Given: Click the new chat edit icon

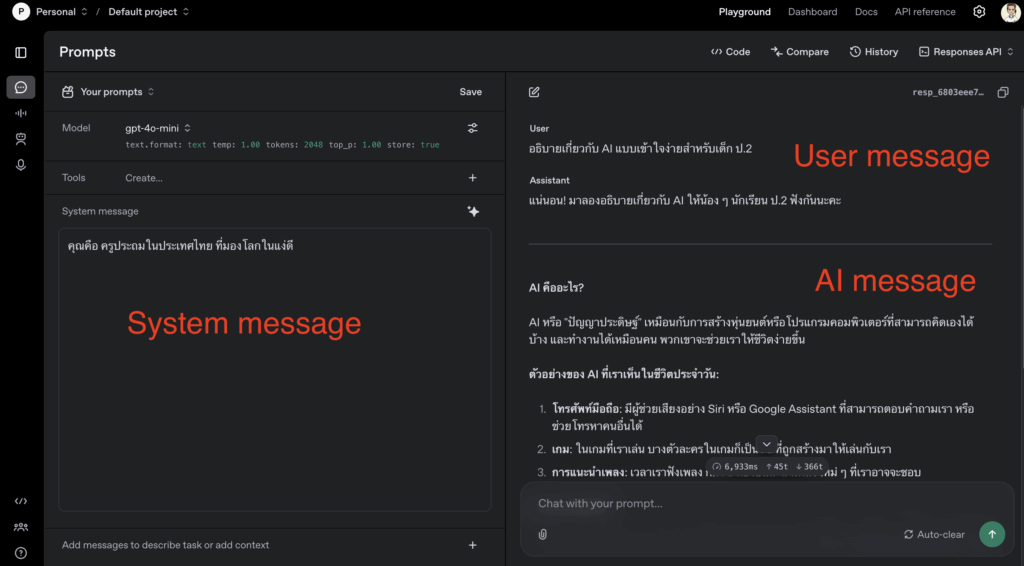Looking at the screenshot, I should tap(534, 92).
